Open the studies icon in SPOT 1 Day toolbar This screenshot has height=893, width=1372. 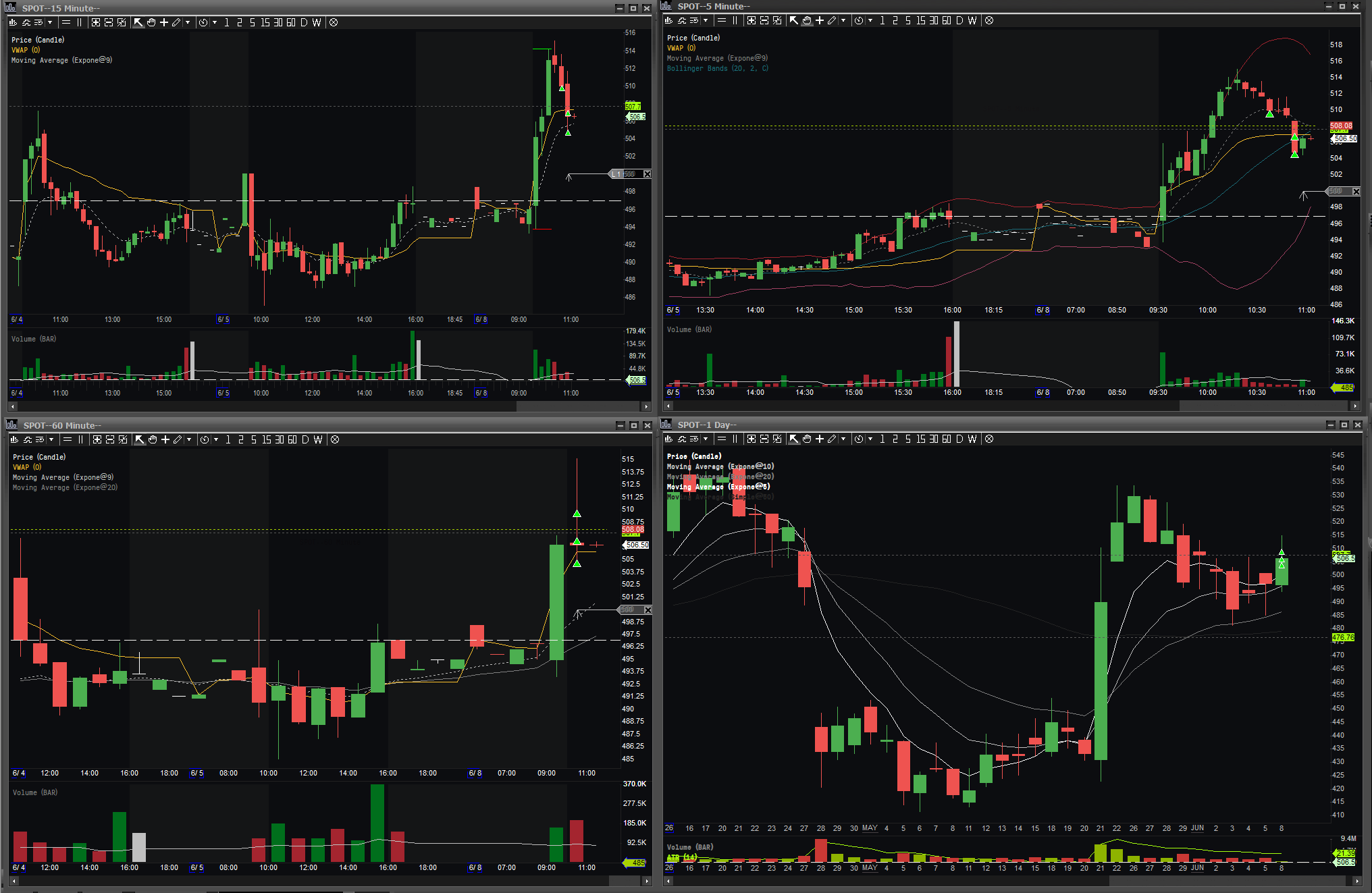682,439
